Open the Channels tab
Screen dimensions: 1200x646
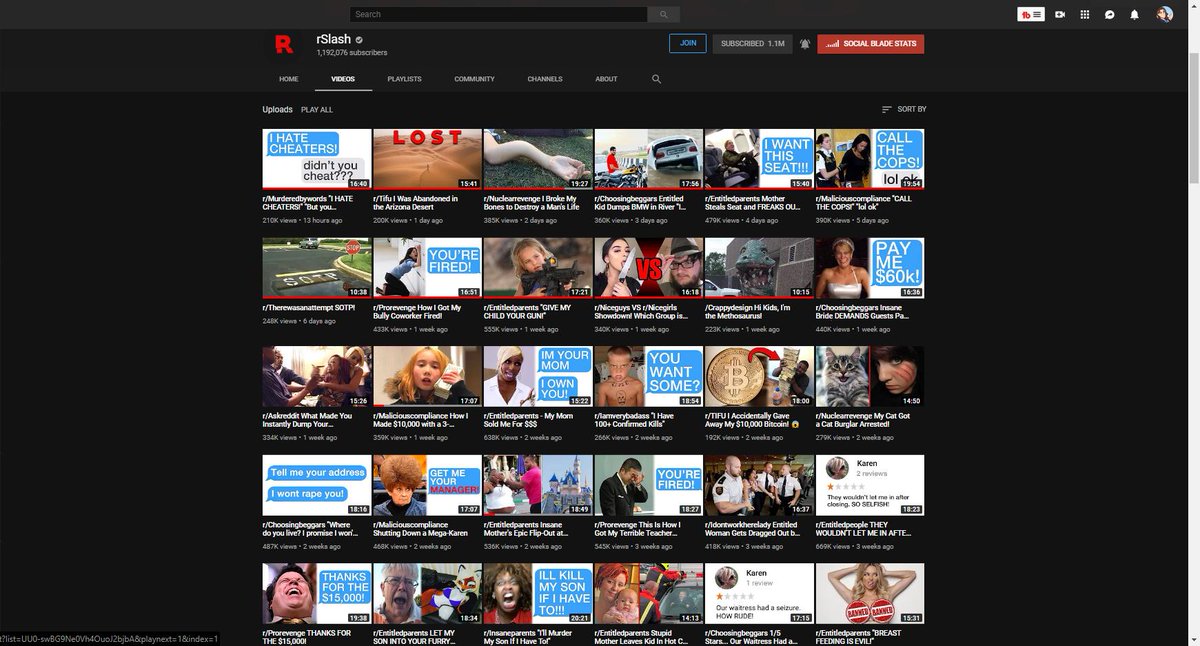click(x=545, y=79)
